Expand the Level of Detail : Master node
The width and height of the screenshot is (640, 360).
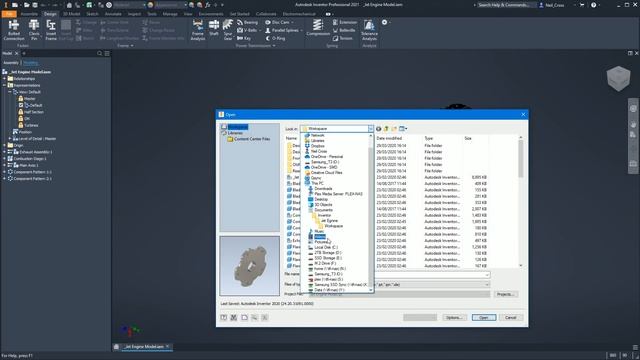10,139
